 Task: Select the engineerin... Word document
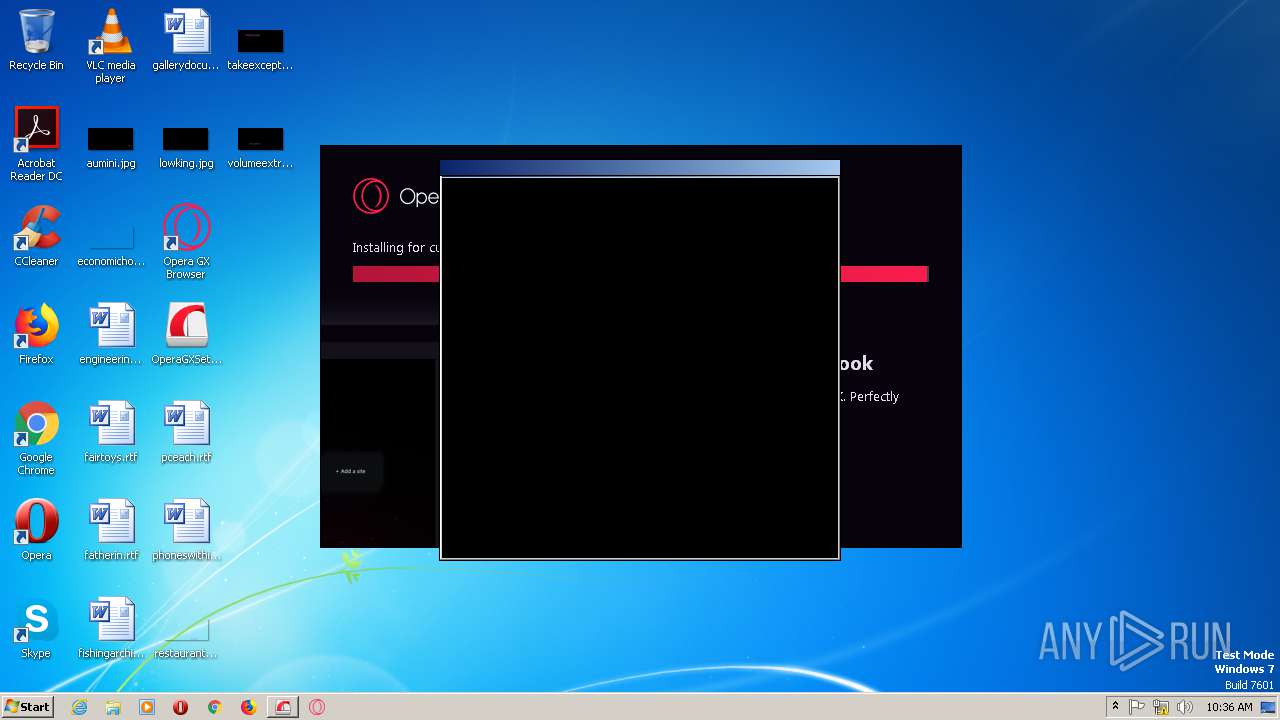pos(110,334)
